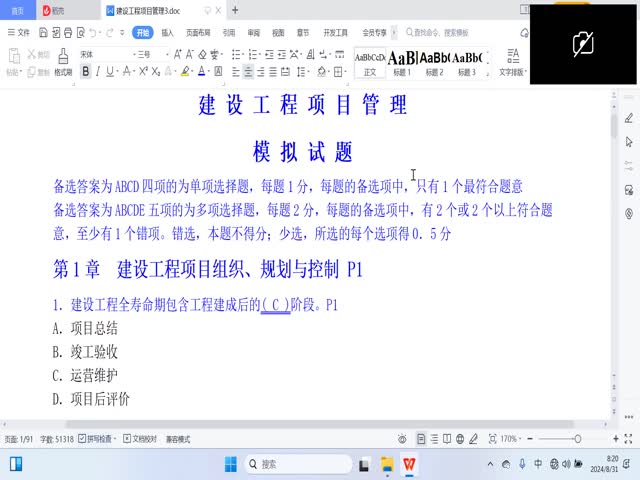
Task: Click the Align Left paragraph icon
Action: pos(236,72)
